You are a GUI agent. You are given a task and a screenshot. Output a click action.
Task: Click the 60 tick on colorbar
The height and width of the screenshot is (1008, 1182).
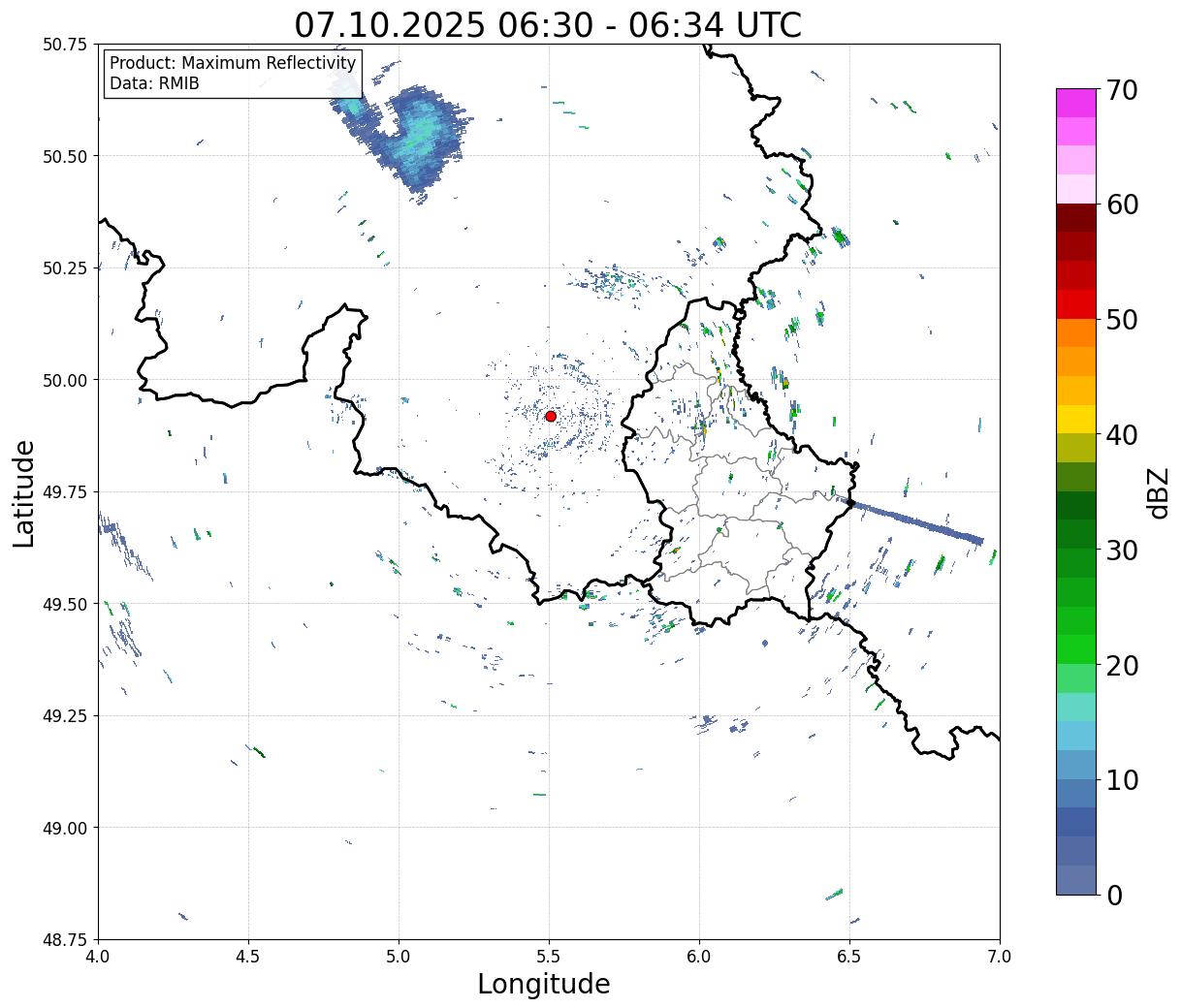[1121, 205]
